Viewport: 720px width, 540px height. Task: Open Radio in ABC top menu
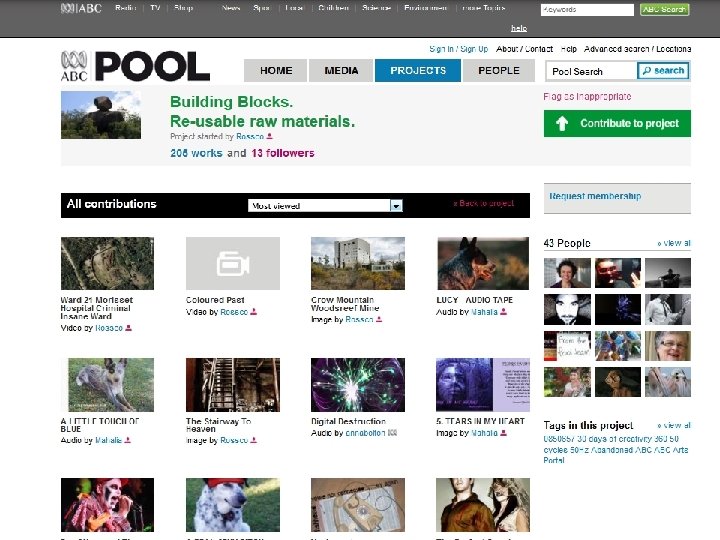[x=126, y=8]
